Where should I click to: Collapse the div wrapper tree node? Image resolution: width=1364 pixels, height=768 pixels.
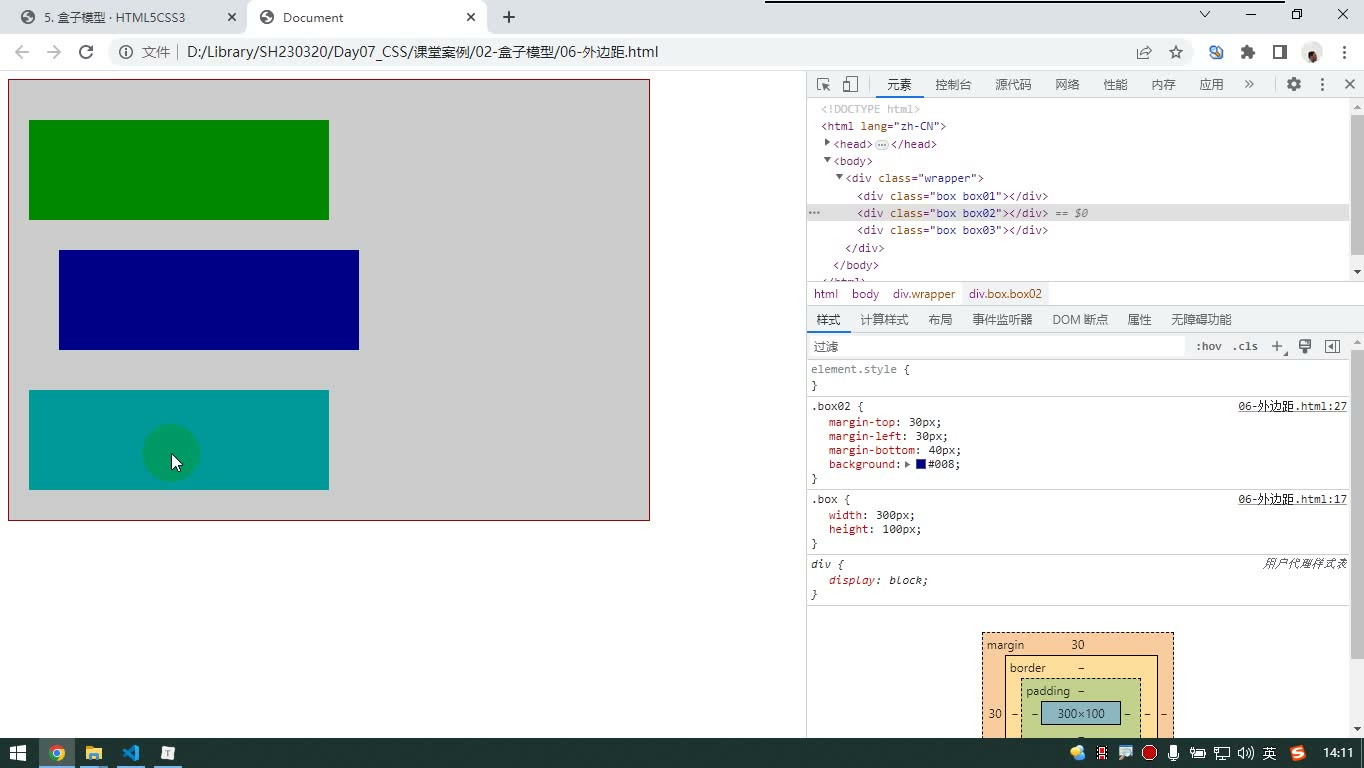(839, 177)
